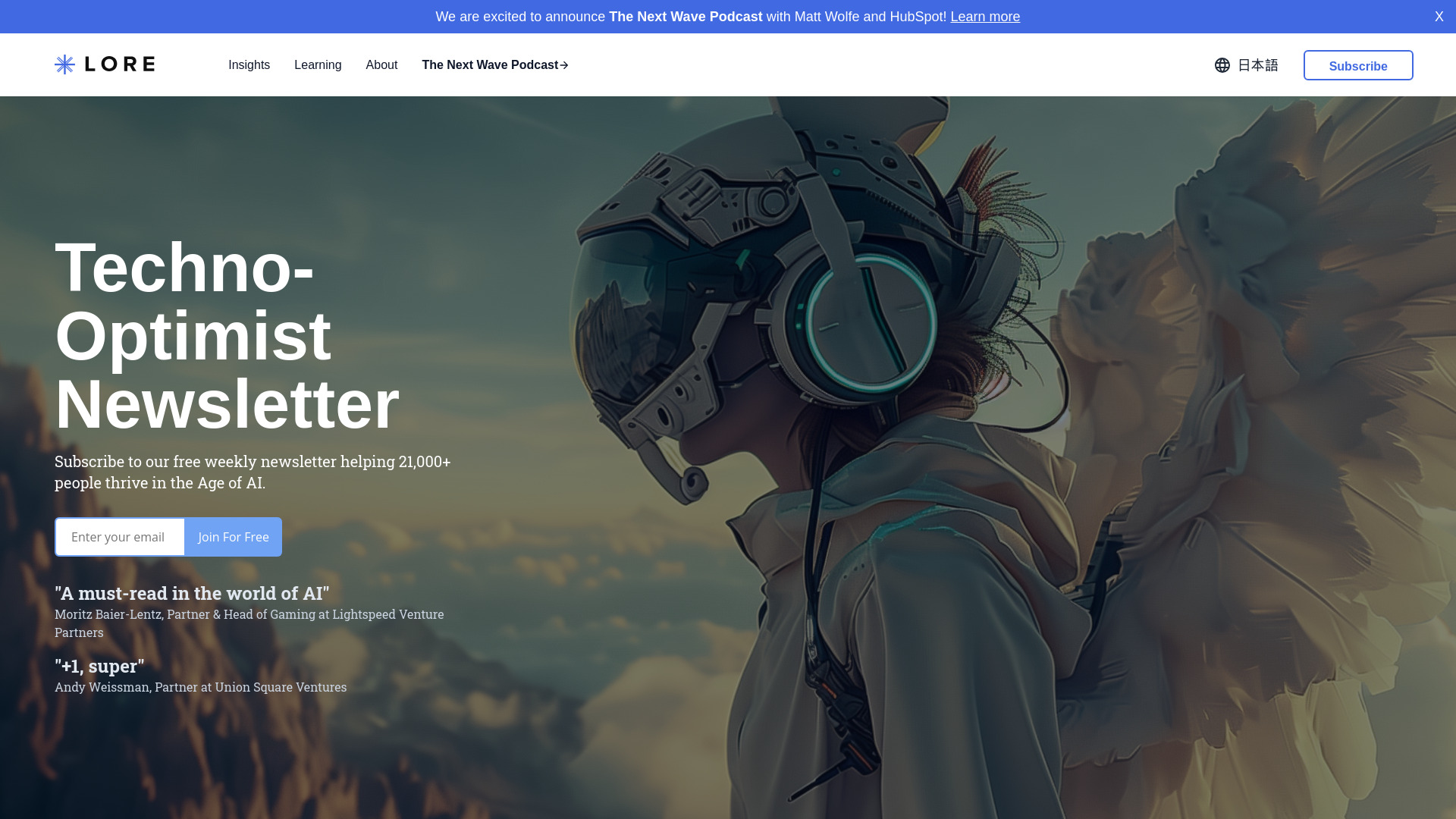Click the arrow next to The Next Wave Podcast
The width and height of the screenshot is (1456, 819).
click(563, 65)
